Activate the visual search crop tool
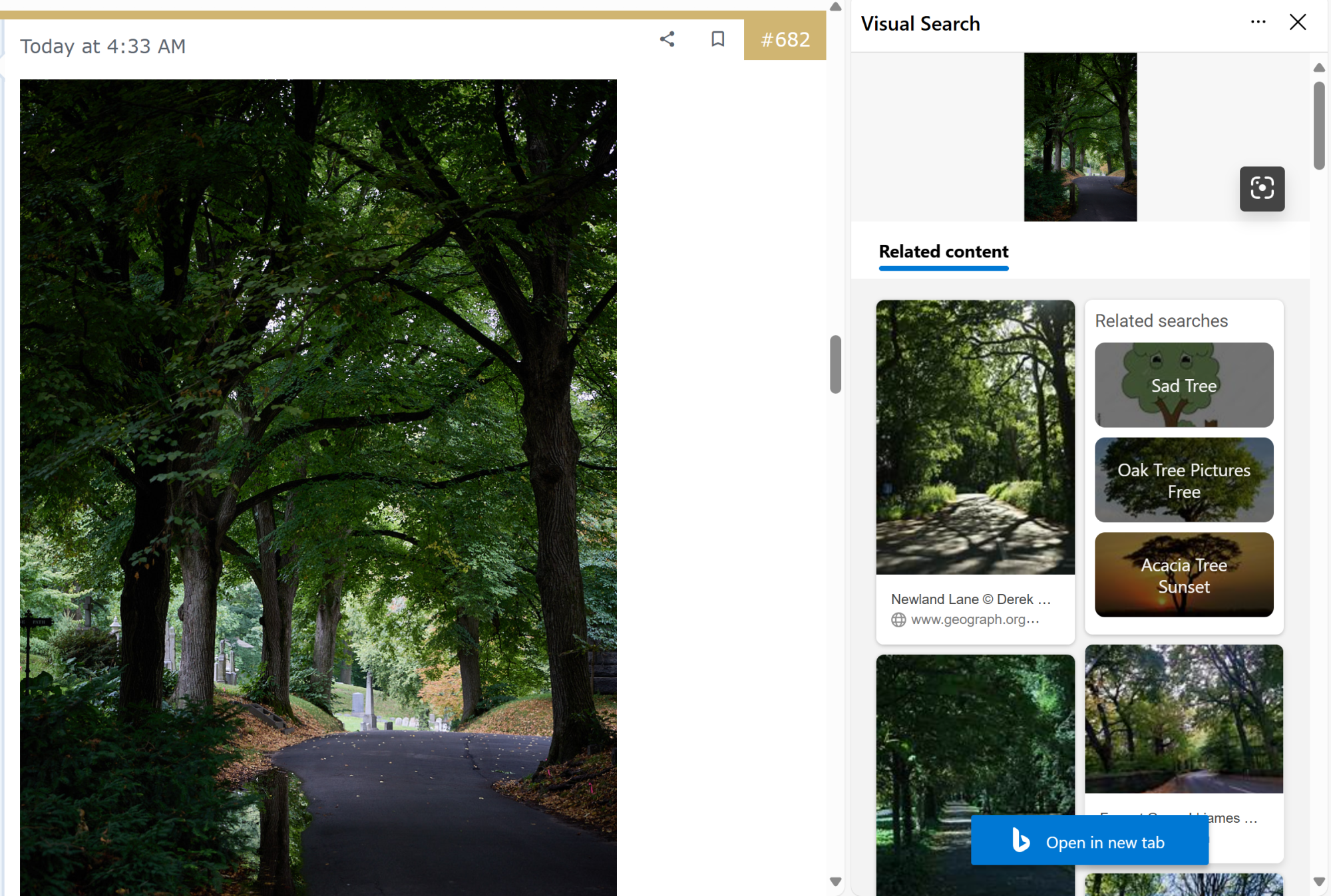1331x896 pixels. click(1262, 189)
